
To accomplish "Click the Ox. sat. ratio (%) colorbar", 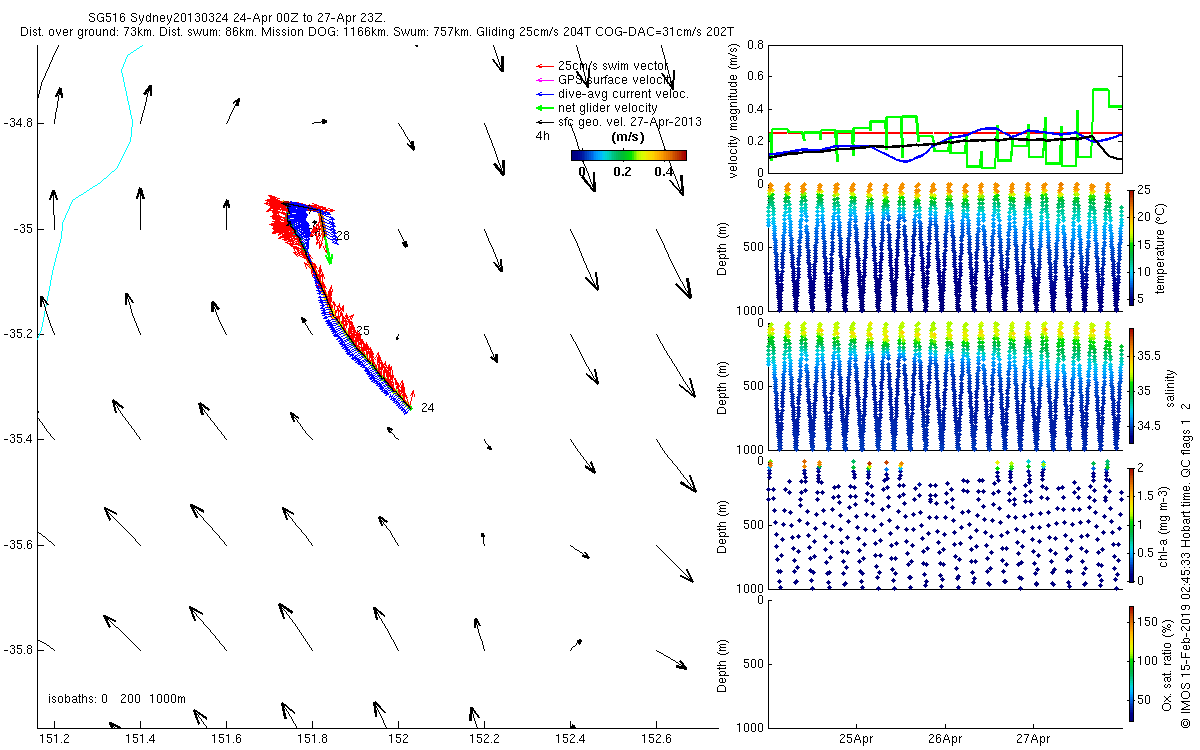I will 1131,665.
